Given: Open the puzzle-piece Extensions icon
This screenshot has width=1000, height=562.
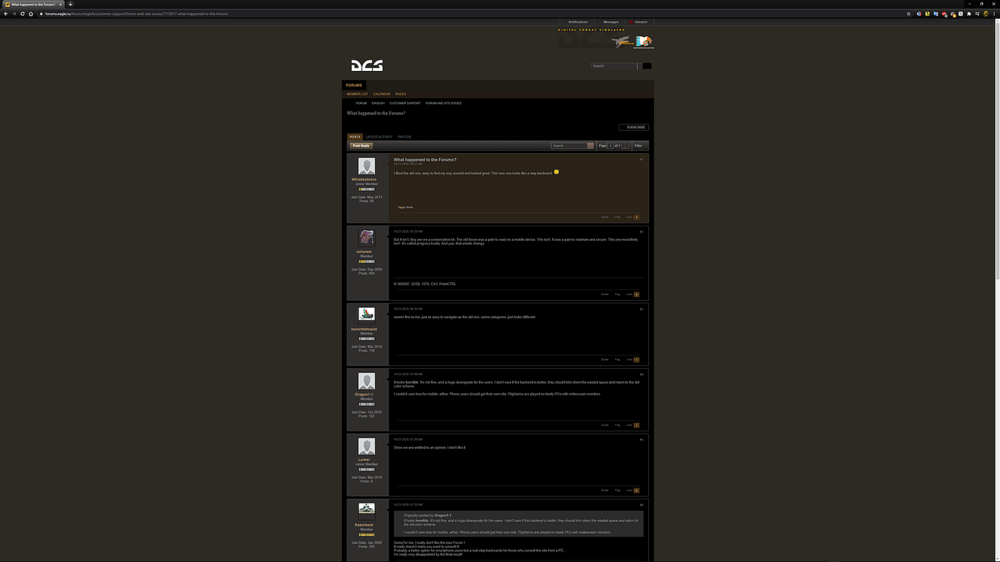Looking at the screenshot, I should 969,13.
